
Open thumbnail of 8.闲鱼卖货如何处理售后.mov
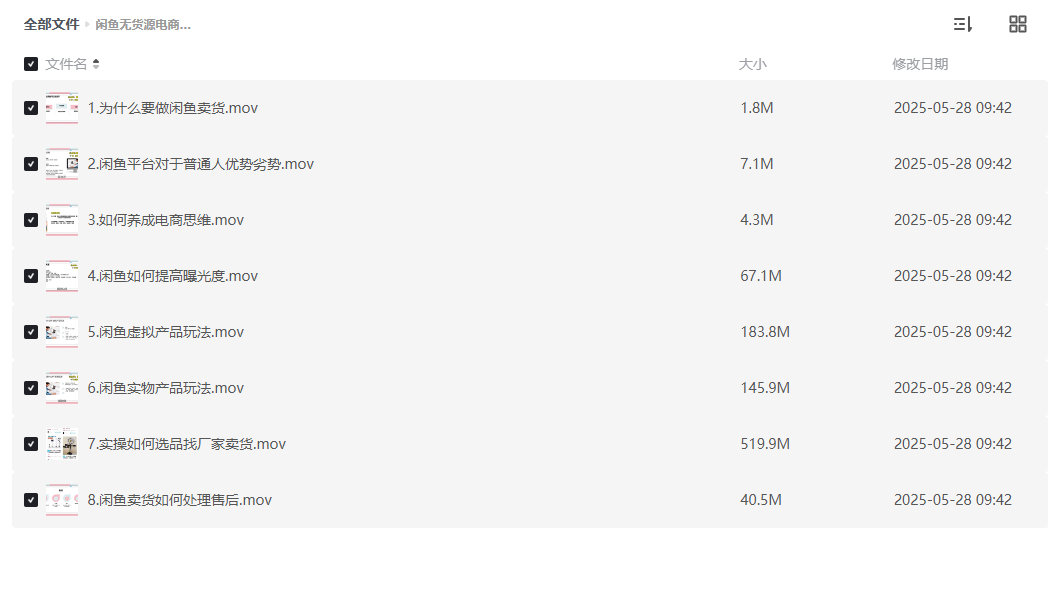click(61, 500)
